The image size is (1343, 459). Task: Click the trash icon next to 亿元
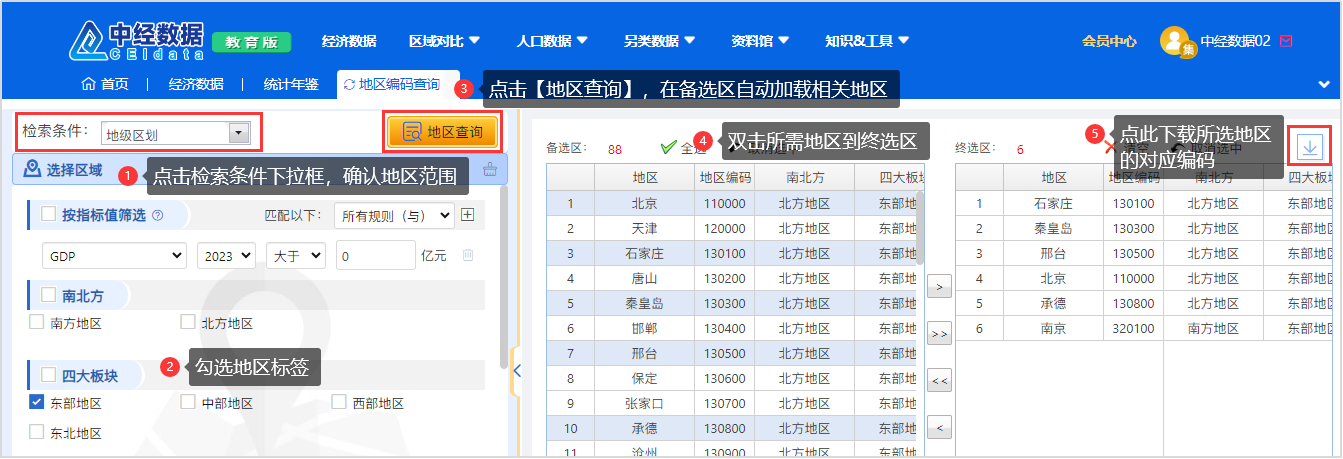467,256
